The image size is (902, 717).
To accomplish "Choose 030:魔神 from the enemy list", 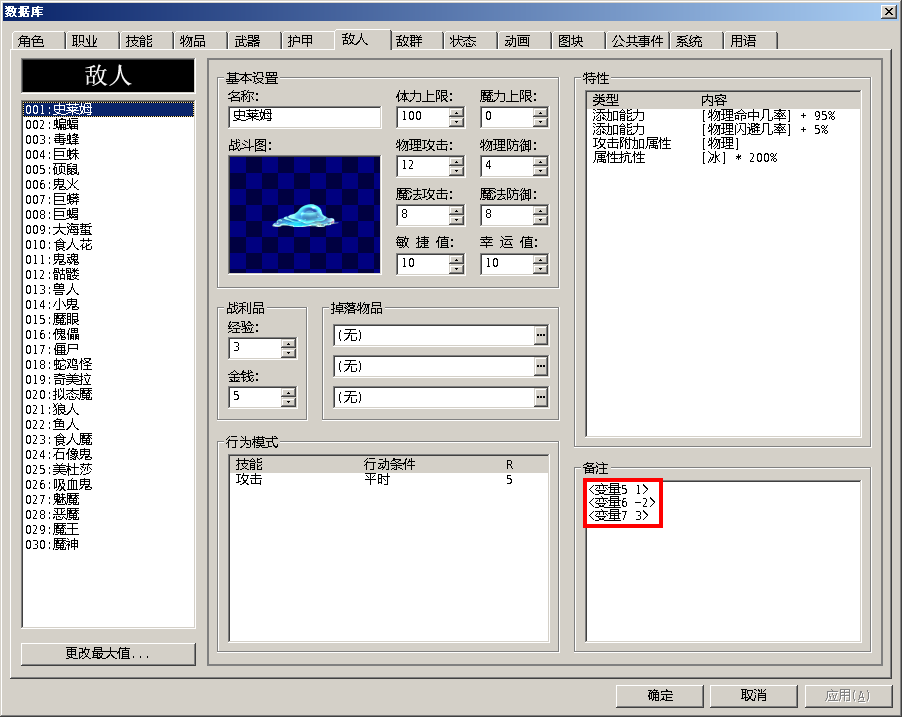I will [108, 544].
